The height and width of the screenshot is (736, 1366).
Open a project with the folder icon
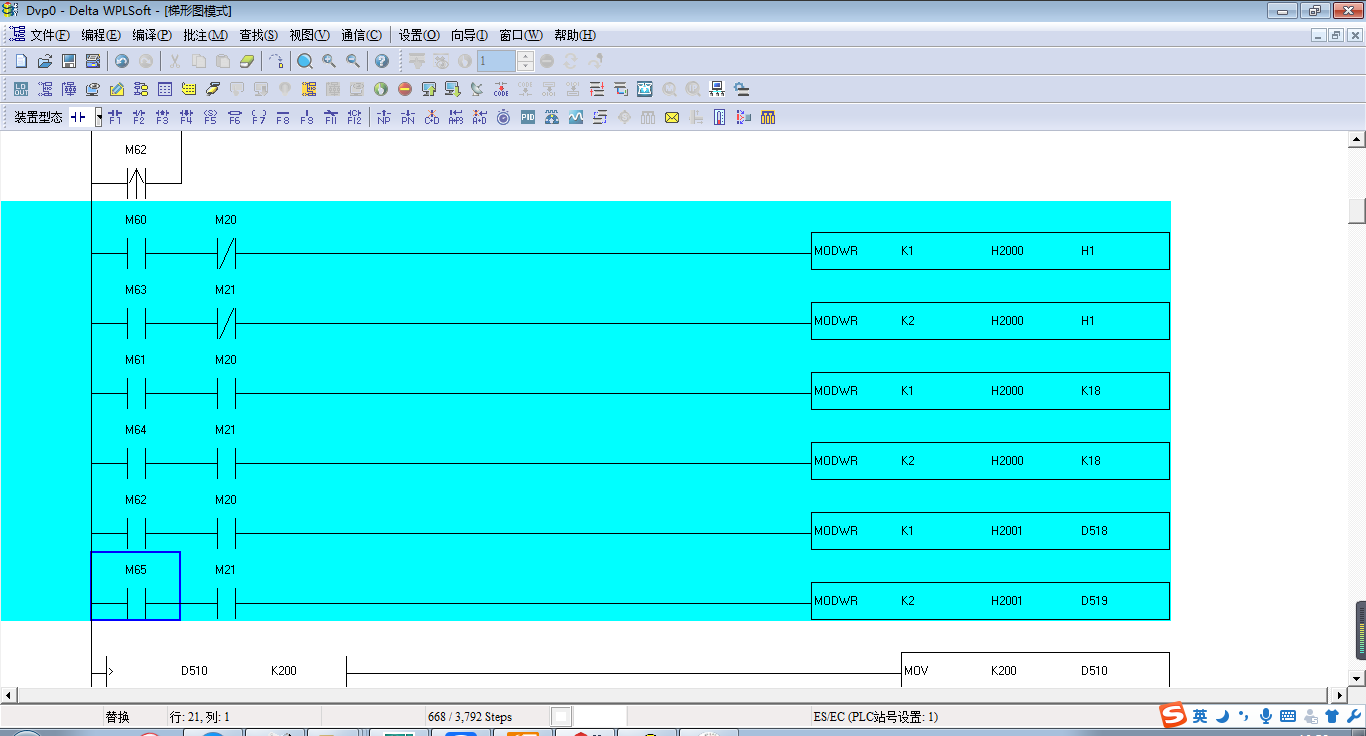(45, 61)
